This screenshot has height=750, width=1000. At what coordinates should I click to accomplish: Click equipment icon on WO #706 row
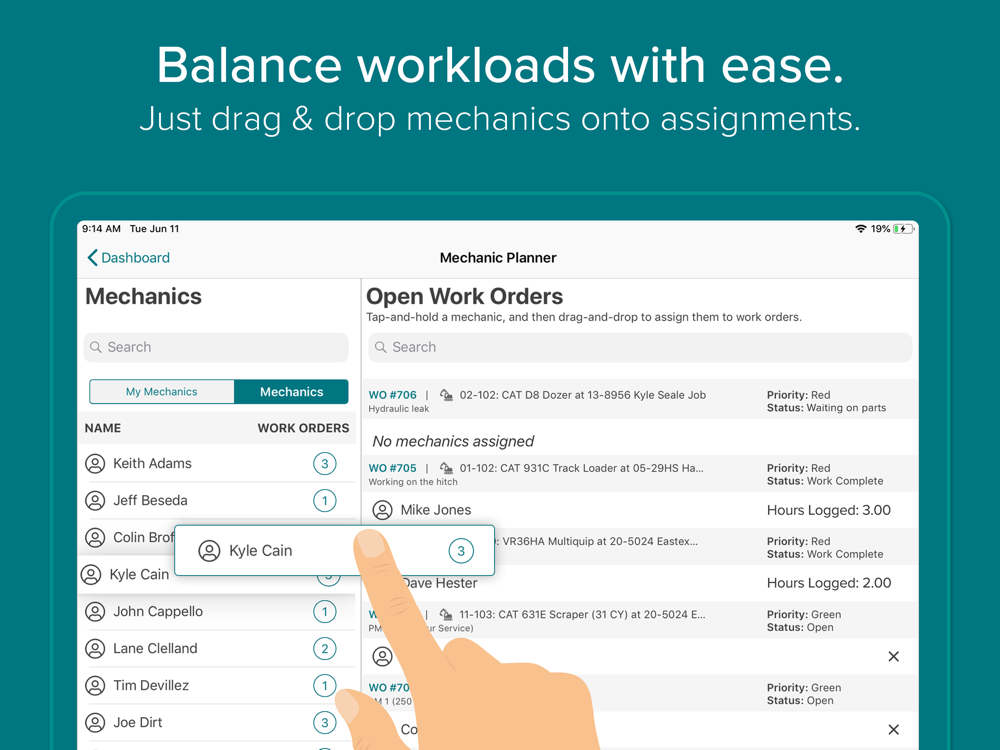(x=446, y=395)
